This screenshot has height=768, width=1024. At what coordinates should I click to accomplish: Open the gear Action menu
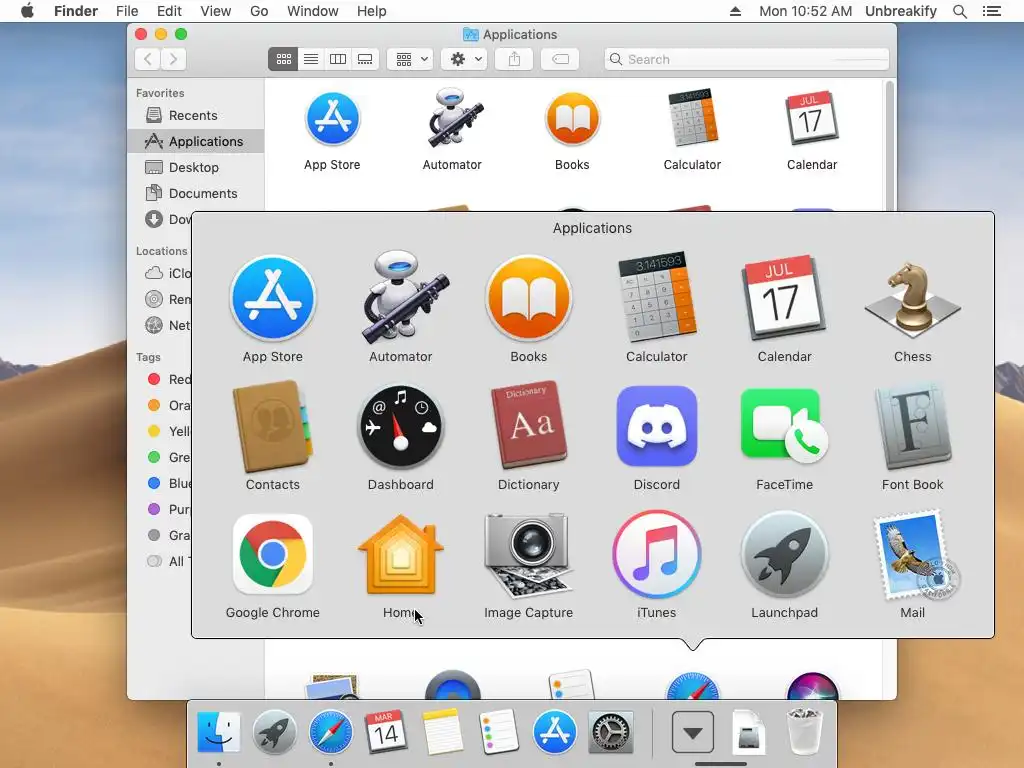(464, 59)
